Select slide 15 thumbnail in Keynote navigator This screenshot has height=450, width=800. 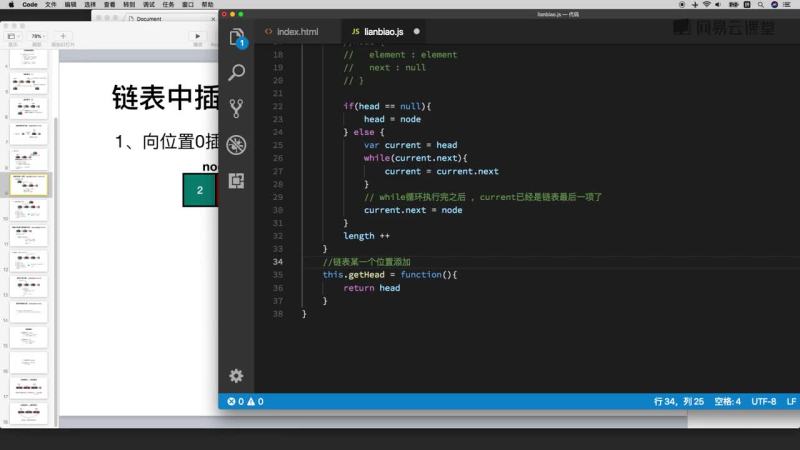click(29, 337)
